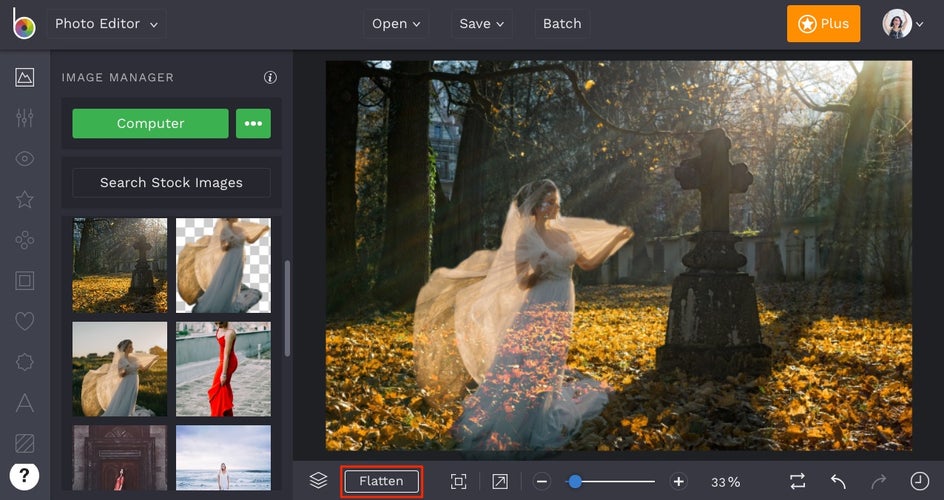Screen dimensions: 944x500
Task: Click the Batch menu item
Action: pyautogui.click(x=562, y=24)
